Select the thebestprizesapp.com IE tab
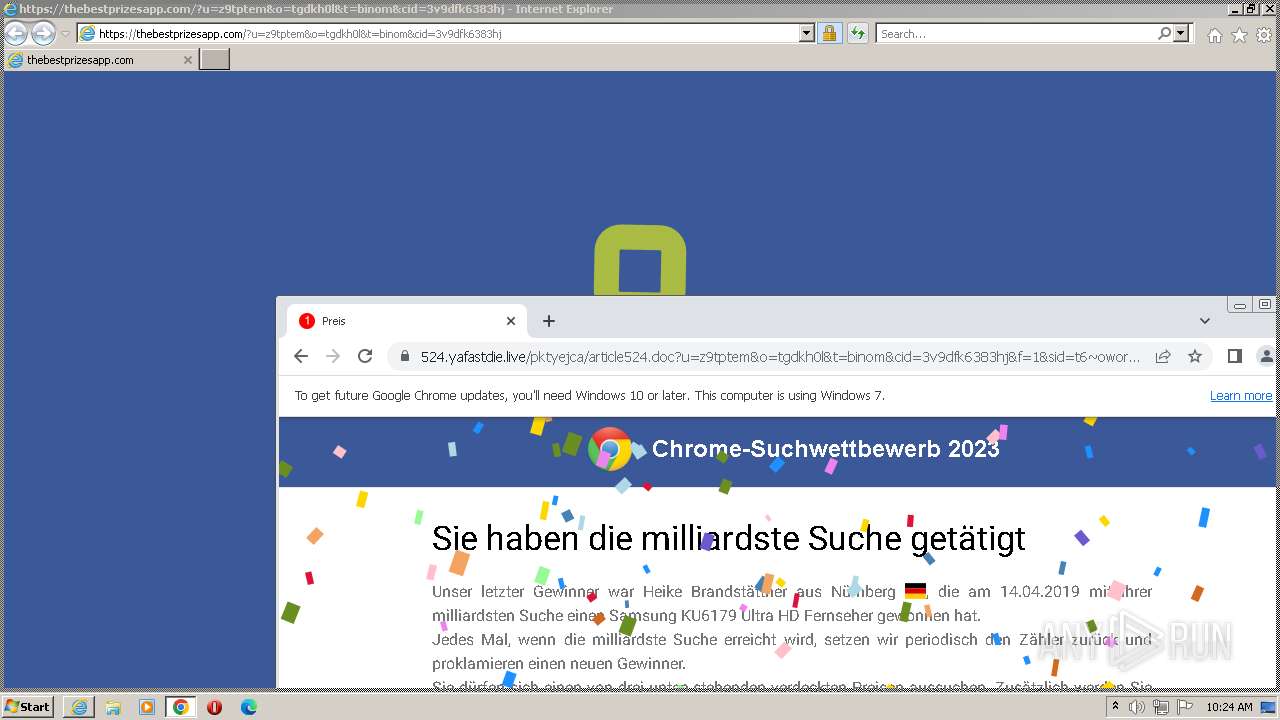Screen dimensions: 1280x720 click(x=100, y=60)
